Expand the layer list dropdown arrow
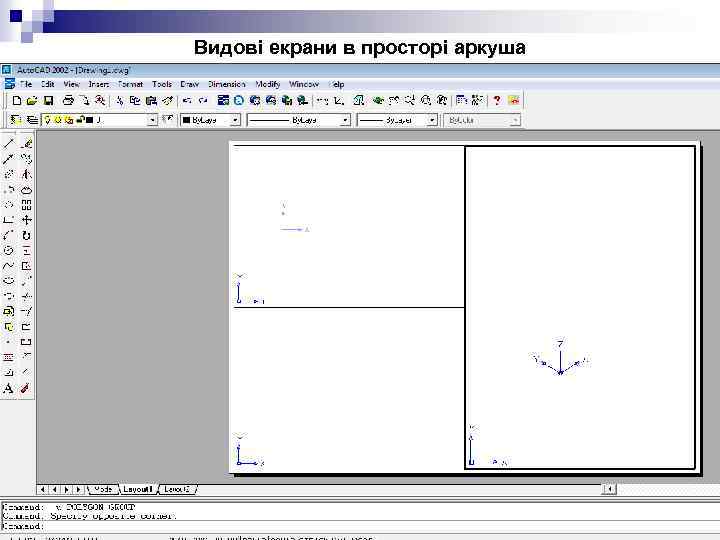Screen dimensions: 720x540 [x=152, y=120]
